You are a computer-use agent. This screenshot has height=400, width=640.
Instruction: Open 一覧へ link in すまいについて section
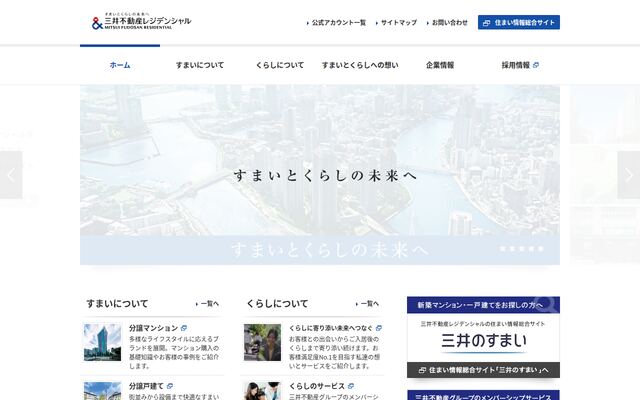coord(207,304)
